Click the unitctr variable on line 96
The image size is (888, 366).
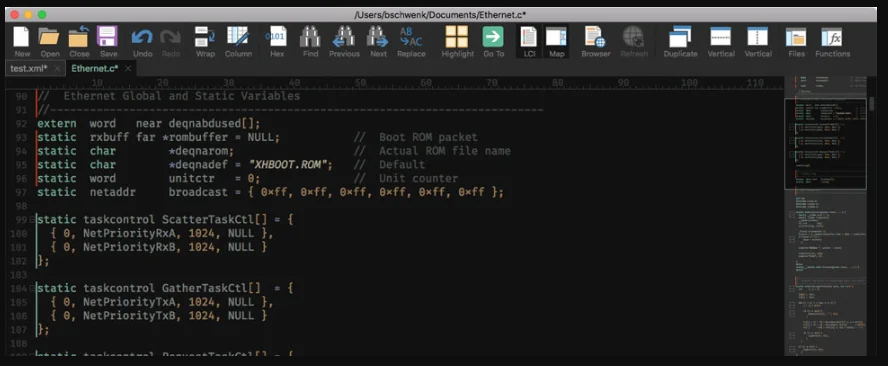[x=191, y=178]
